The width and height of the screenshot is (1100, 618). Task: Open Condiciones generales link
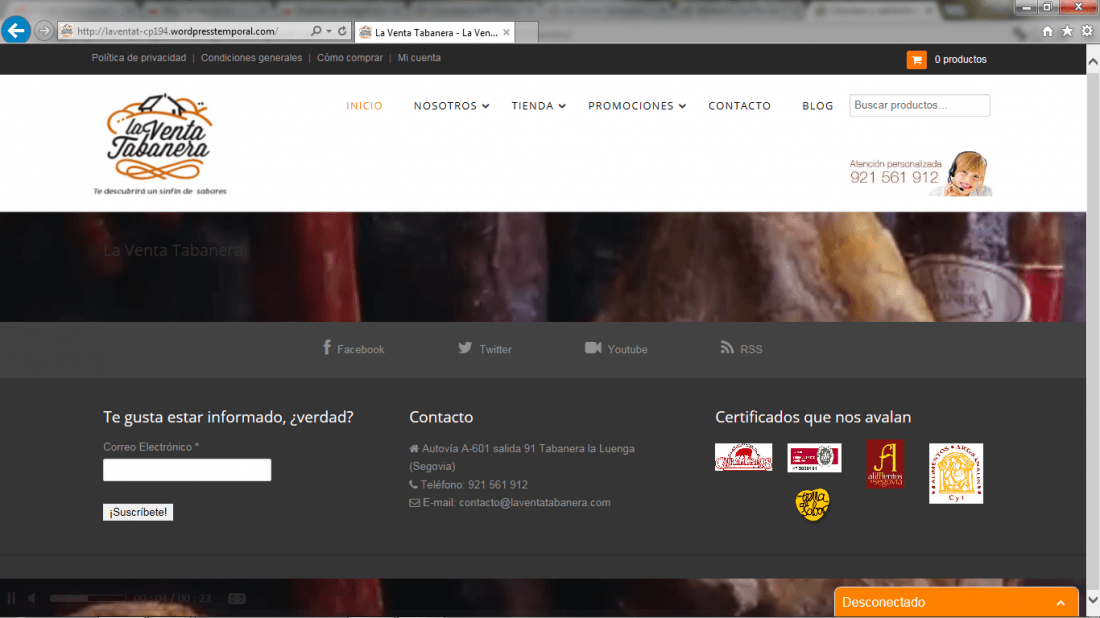click(x=251, y=58)
